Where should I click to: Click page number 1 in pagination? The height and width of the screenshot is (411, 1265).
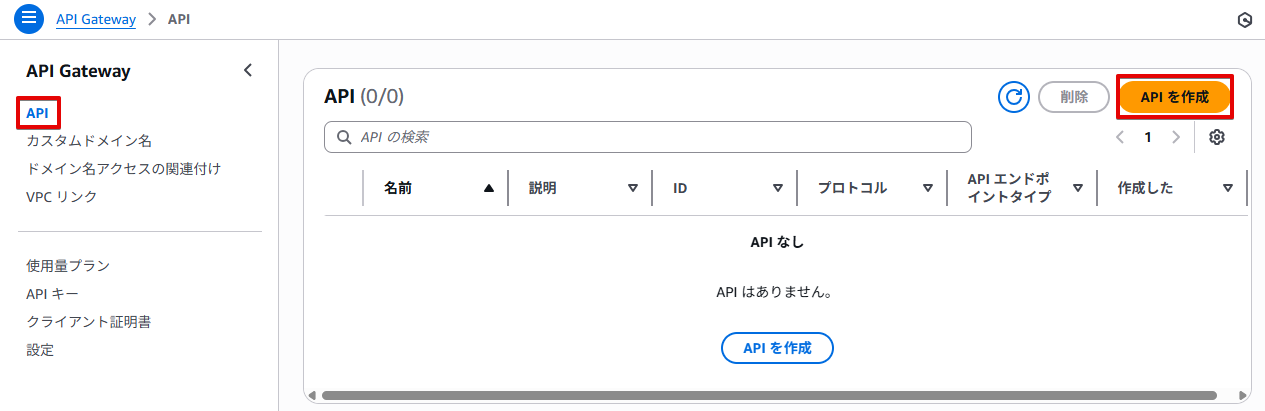pyautogui.click(x=1148, y=137)
